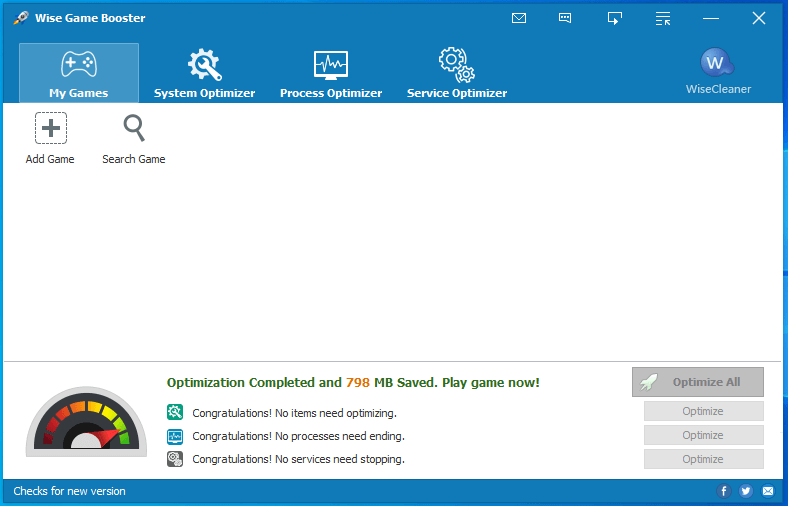Switch to Process Optimizer tab

click(x=331, y=73)
